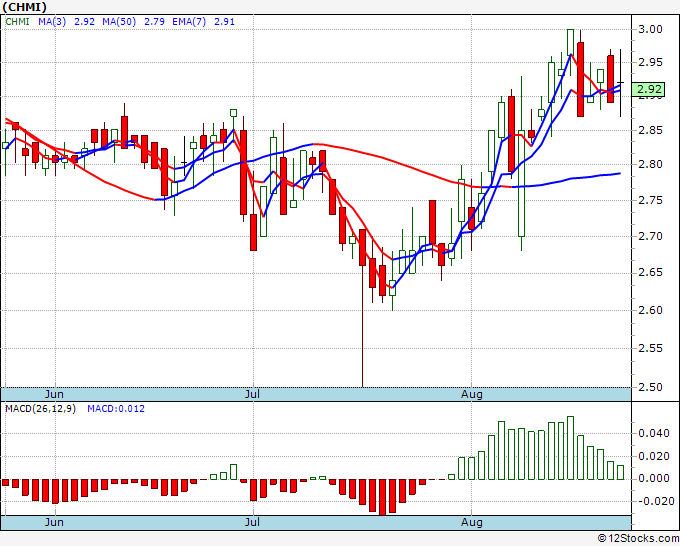Screen dimensions: 680x546
Task: Select Jul on the price chart date axis
Action: (252, 394)
